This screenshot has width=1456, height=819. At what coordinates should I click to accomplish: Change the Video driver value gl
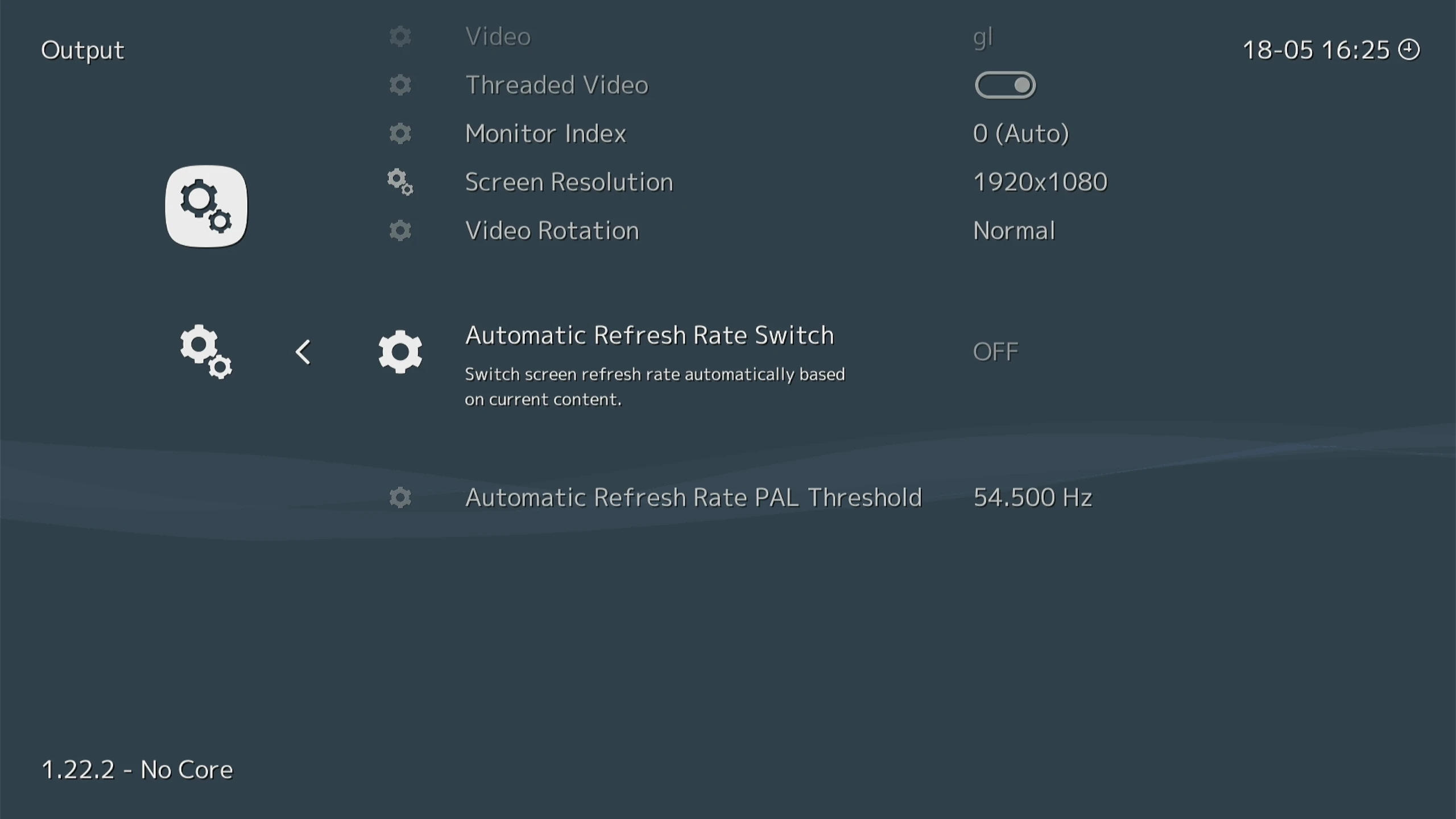click(x=983, y=38)
